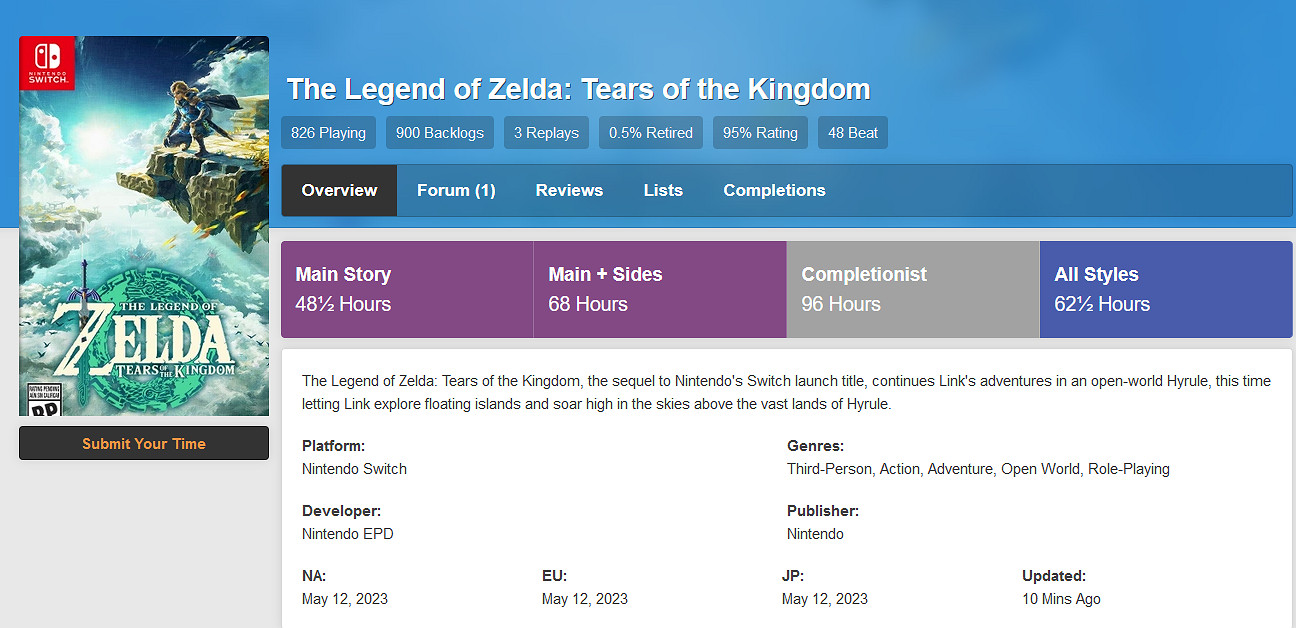Select the 900 Backlogs badge
The height and width of the screenshot is (628, 1296).
point(439,133)
